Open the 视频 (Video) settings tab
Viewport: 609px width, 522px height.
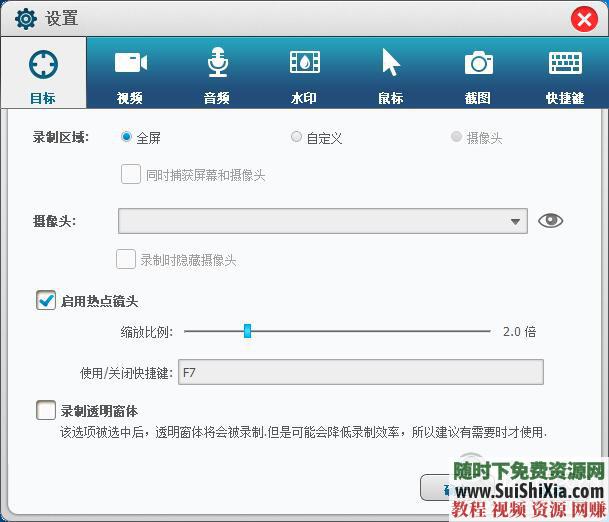coord(130,74)
